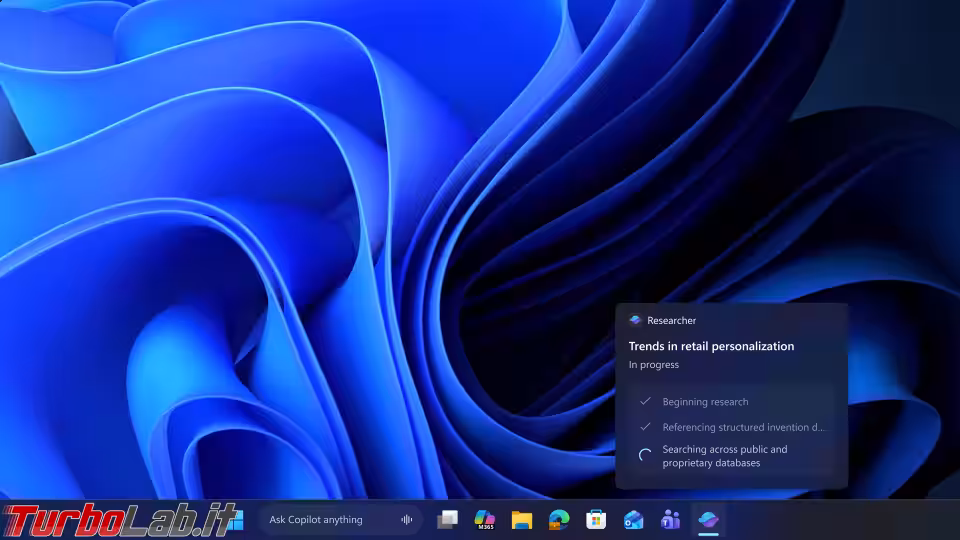The width and height of the screenshot is (960, 540).
Task: Click the Ask Copilot anything search box
Action: (340, 520)
